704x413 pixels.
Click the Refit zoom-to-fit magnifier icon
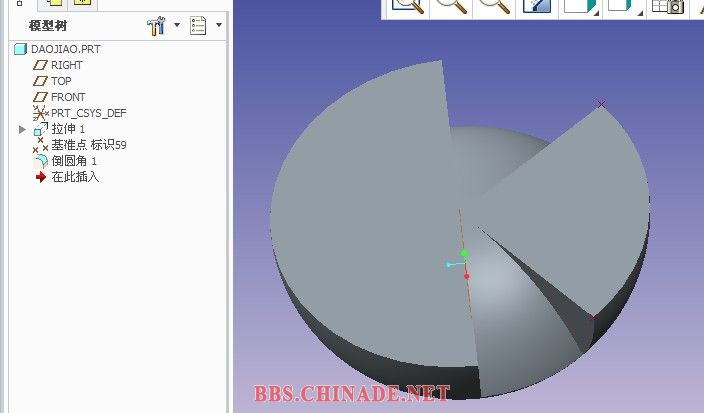[408, 5]
